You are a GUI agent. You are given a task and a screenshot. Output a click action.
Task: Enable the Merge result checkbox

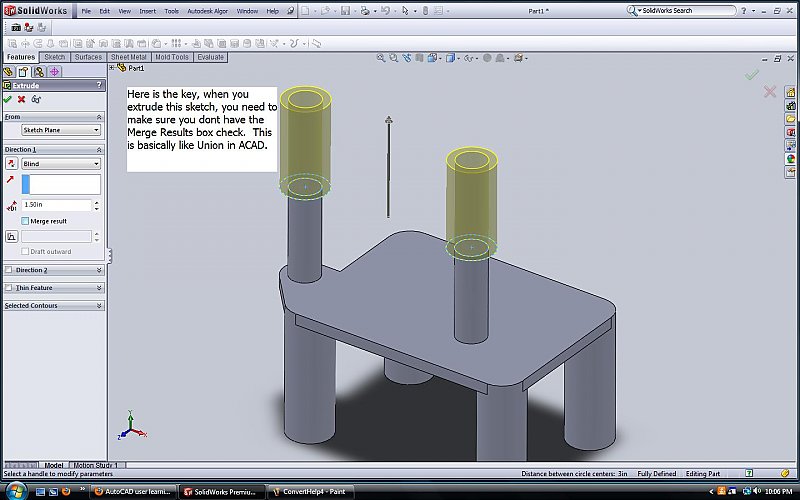[x=25, y=221]
